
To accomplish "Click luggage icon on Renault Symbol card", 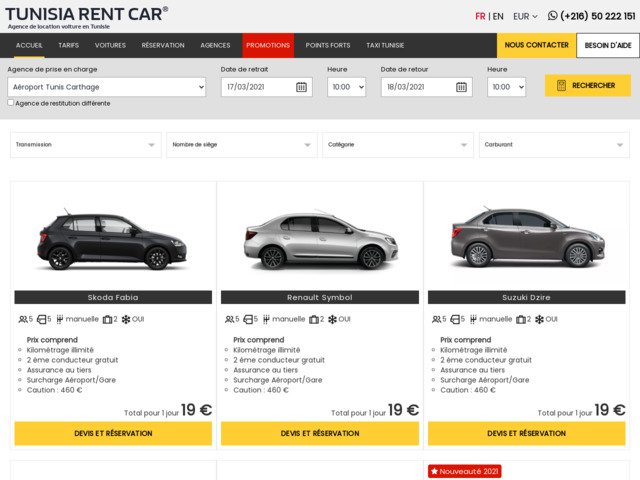I will click(314, 319).
